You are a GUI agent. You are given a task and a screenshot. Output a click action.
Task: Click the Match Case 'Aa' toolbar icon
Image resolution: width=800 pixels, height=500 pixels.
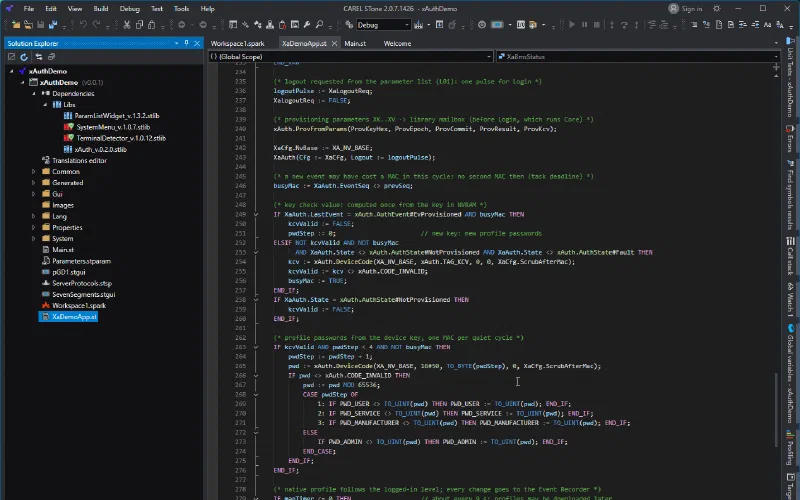(x=767, y=24)
